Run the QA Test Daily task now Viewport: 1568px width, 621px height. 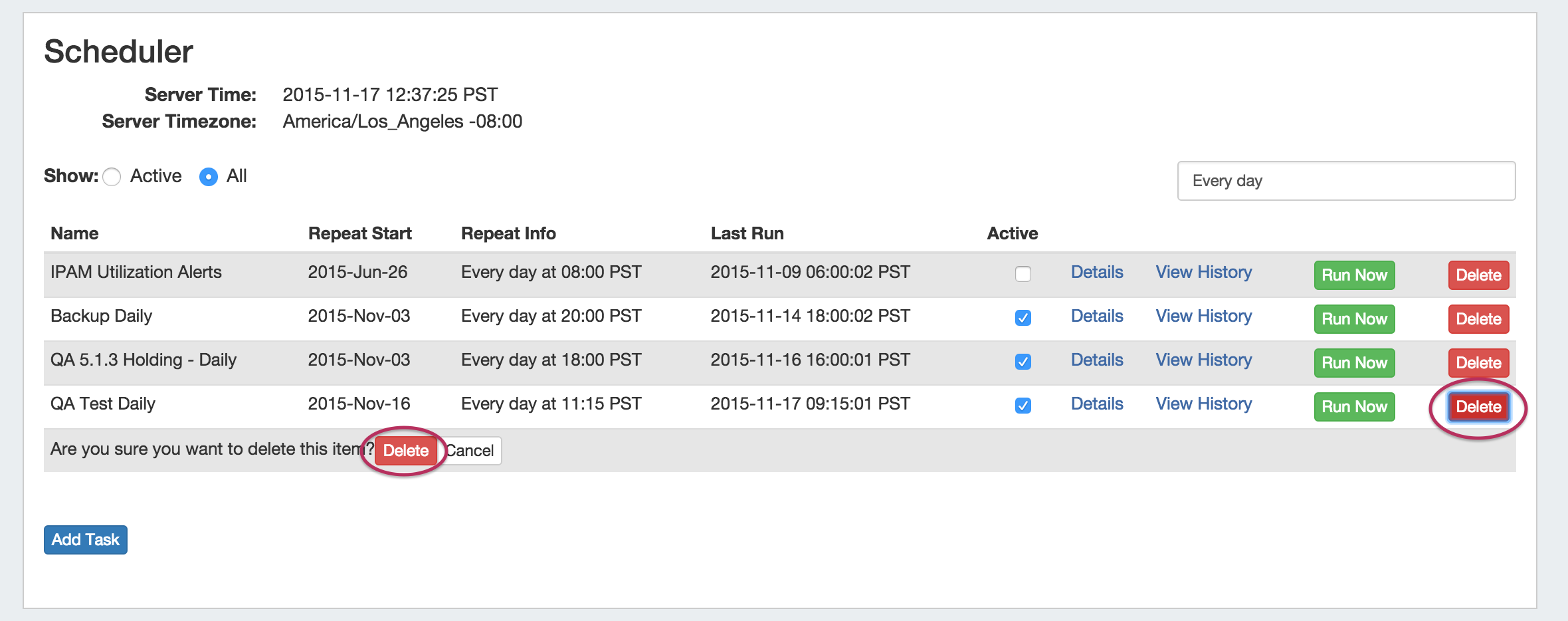(x=1354, y=407)
